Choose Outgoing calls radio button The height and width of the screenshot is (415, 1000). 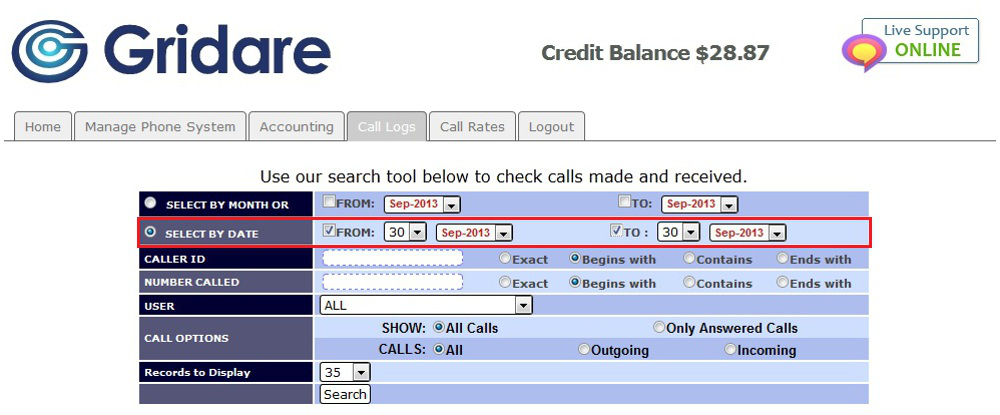(x=584, y=349)
